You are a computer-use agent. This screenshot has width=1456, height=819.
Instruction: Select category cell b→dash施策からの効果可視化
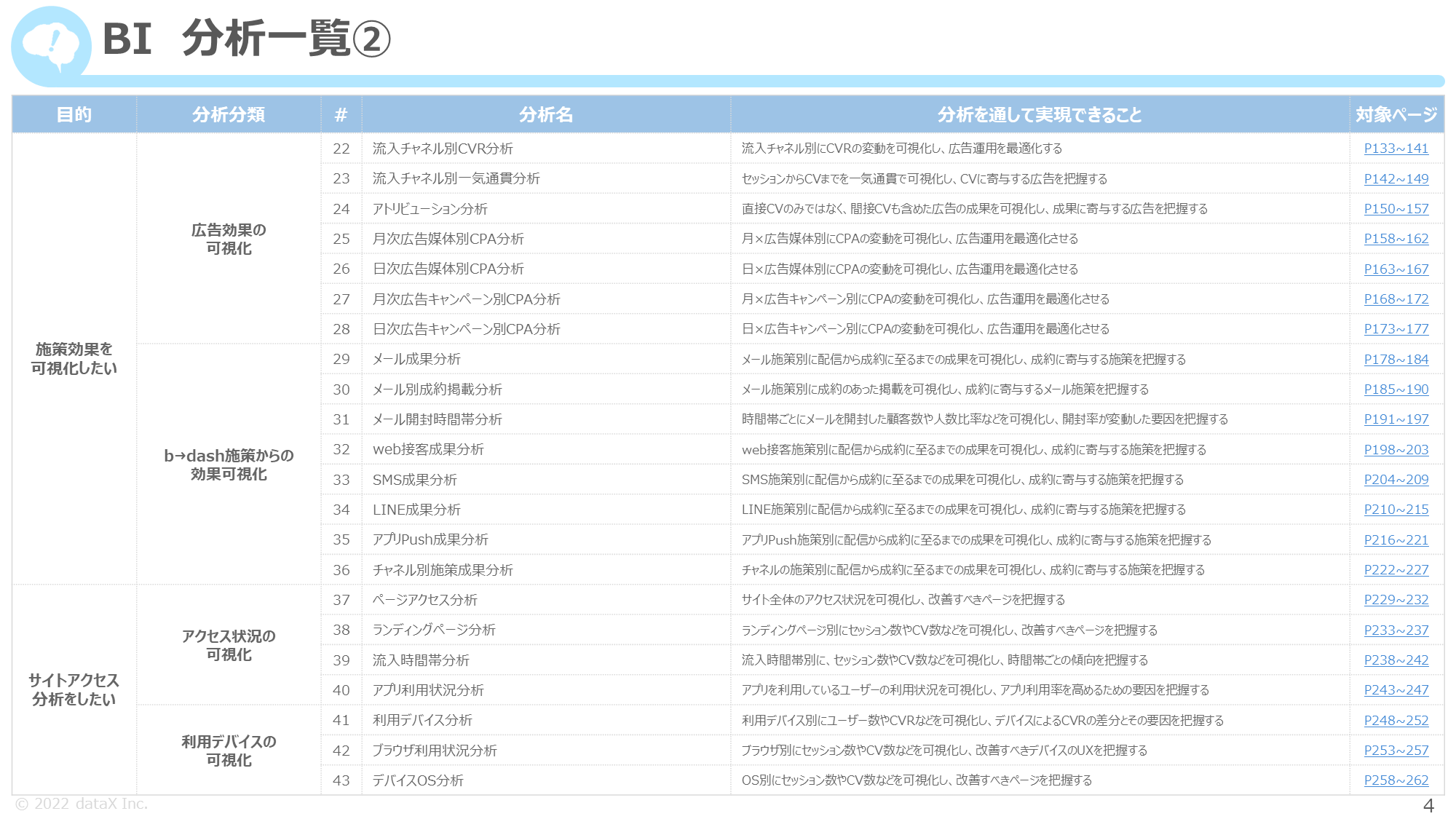(x=229, y=464)
